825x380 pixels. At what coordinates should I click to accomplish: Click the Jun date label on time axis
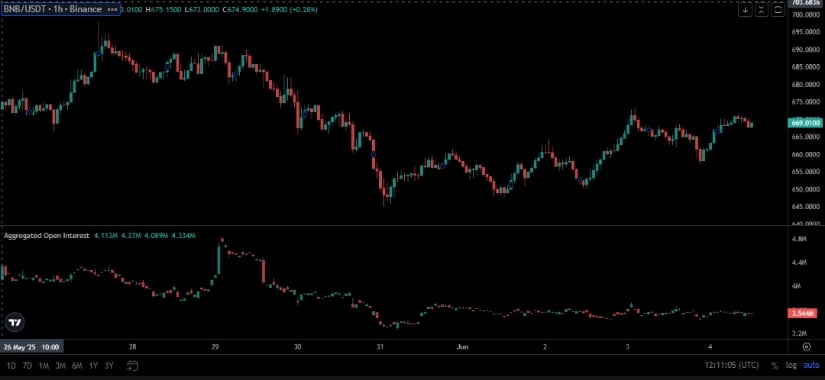pos(462,347)
